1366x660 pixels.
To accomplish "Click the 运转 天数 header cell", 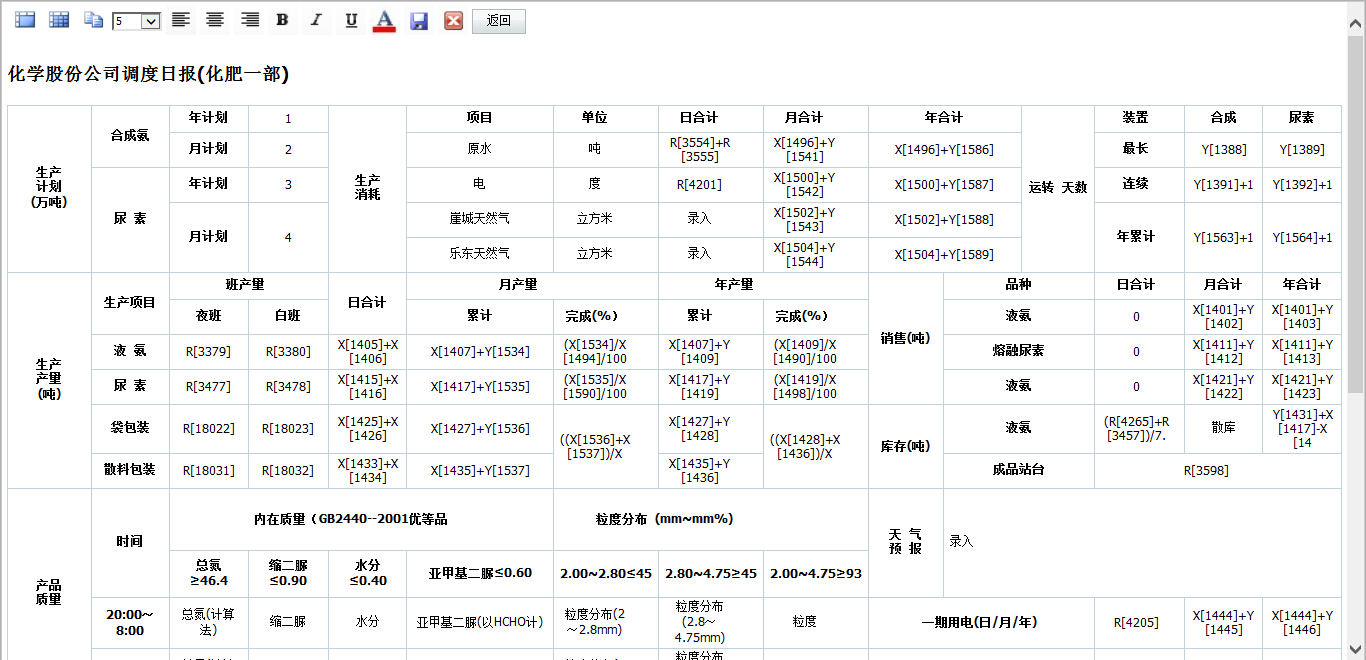I will click(x=1057, y=188).
